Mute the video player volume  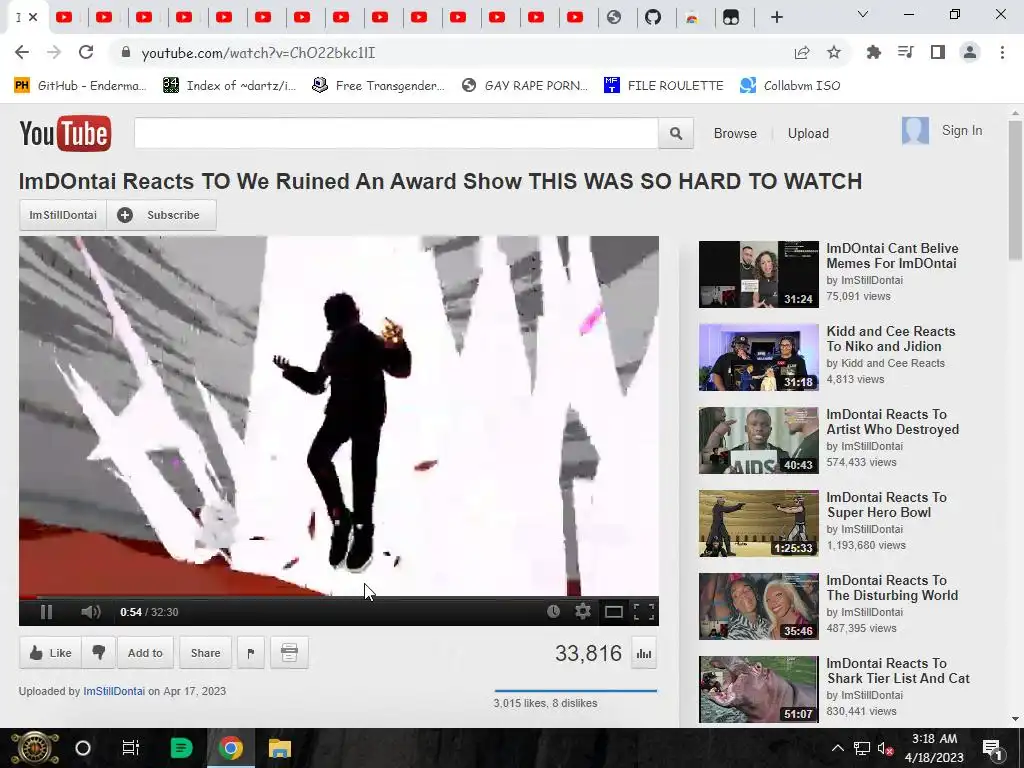(91, 612)
